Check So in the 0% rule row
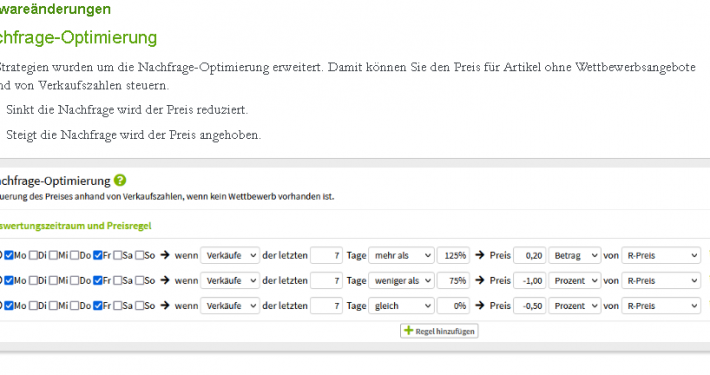This screenshot has width=710, height=375. tap(139, 306)
